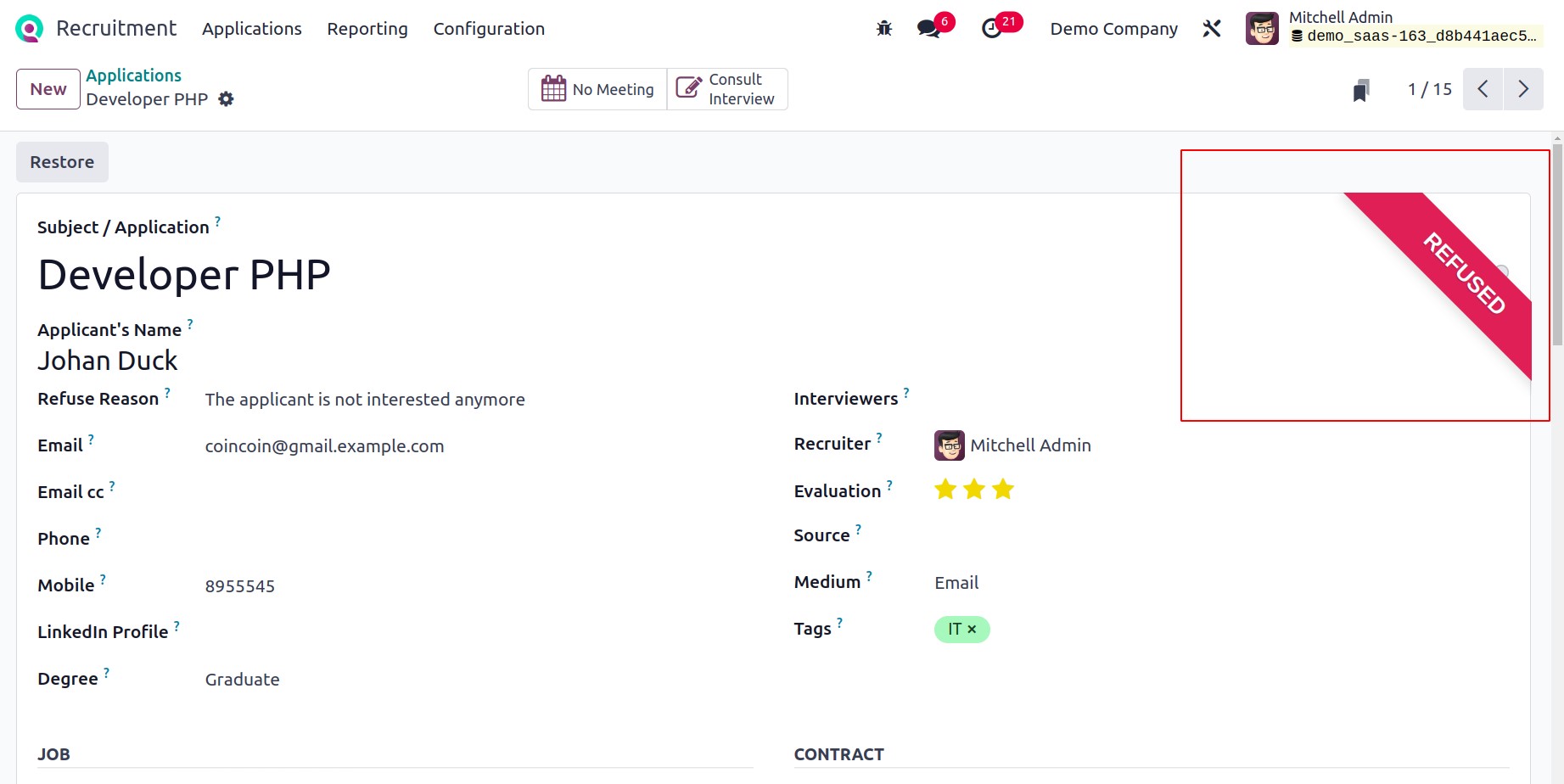Click the wrench and screwdriver tools icon
Screen dimensions: 1564x784
[1212, 29]
